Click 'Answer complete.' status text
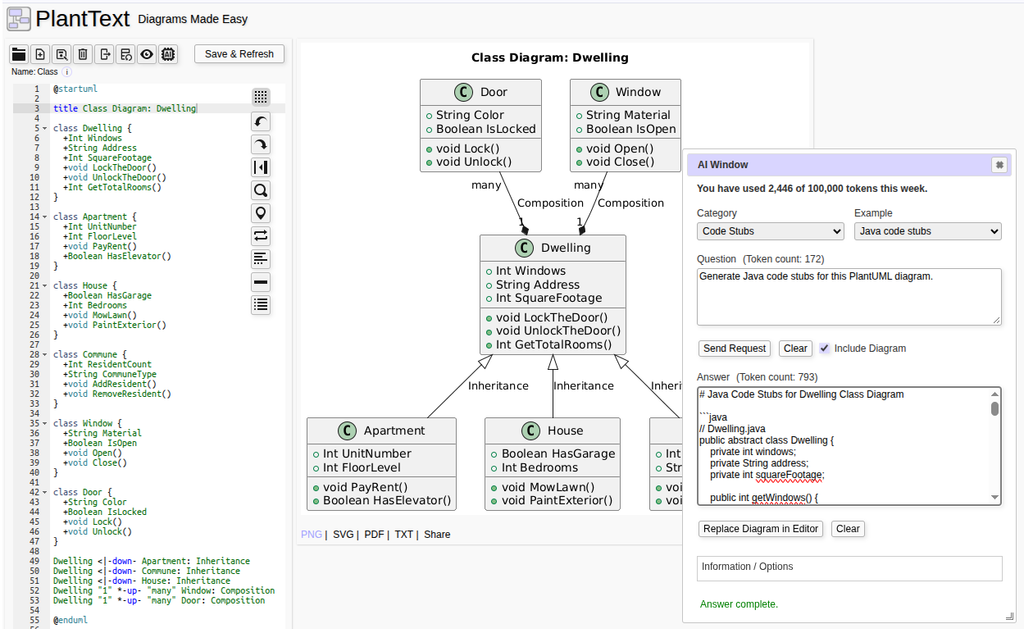1024x629 pixels. pos(739,604)
